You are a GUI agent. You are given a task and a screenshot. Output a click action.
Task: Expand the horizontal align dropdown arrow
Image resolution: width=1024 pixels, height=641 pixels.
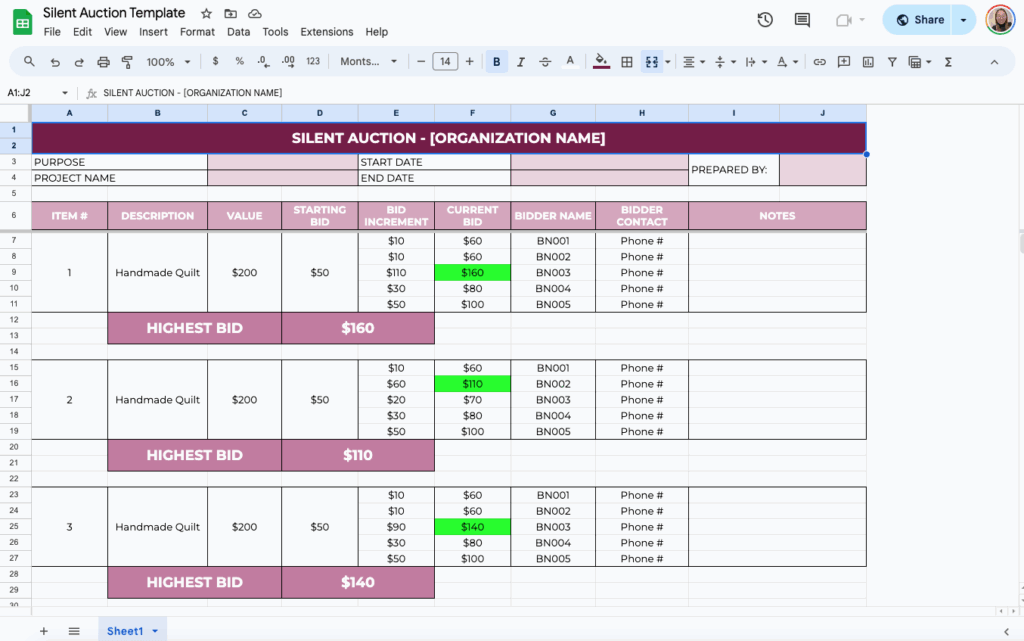pyautogui.click(x=703, y=61)
